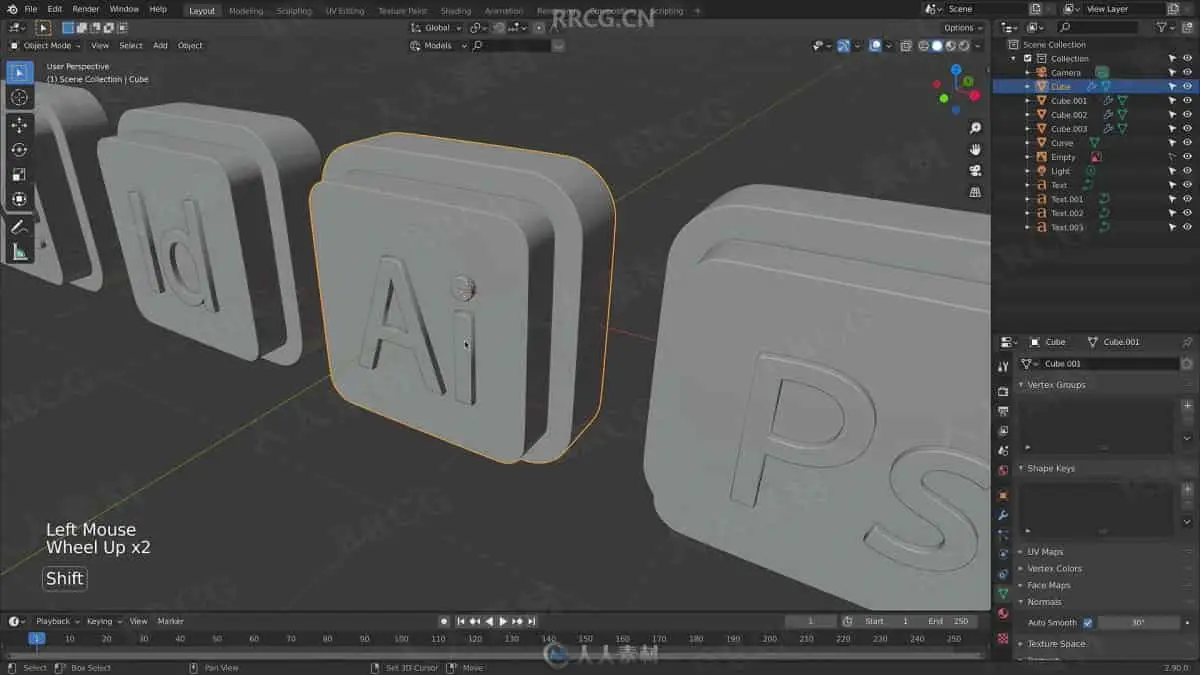Select the Scale tool
Screen dimensions: 1200x675
(19, 175)
